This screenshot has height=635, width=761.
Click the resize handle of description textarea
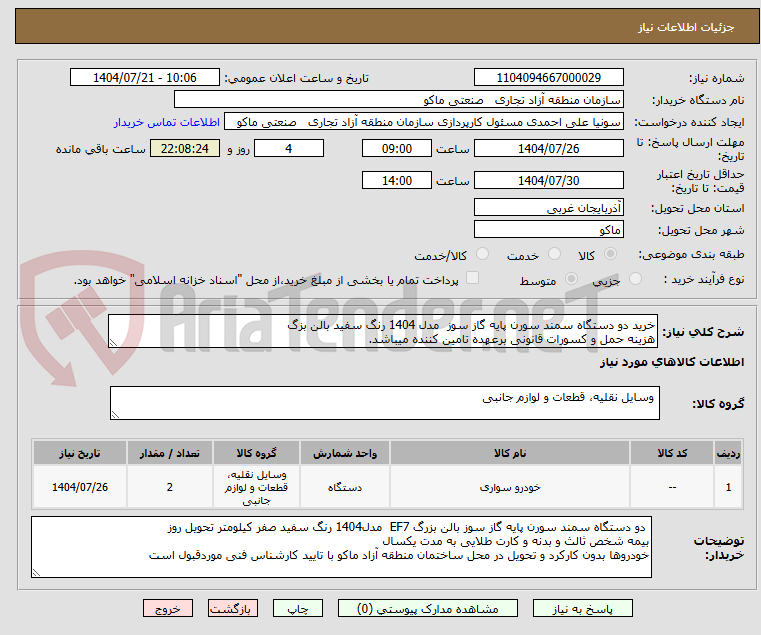(x=113, y=343)
